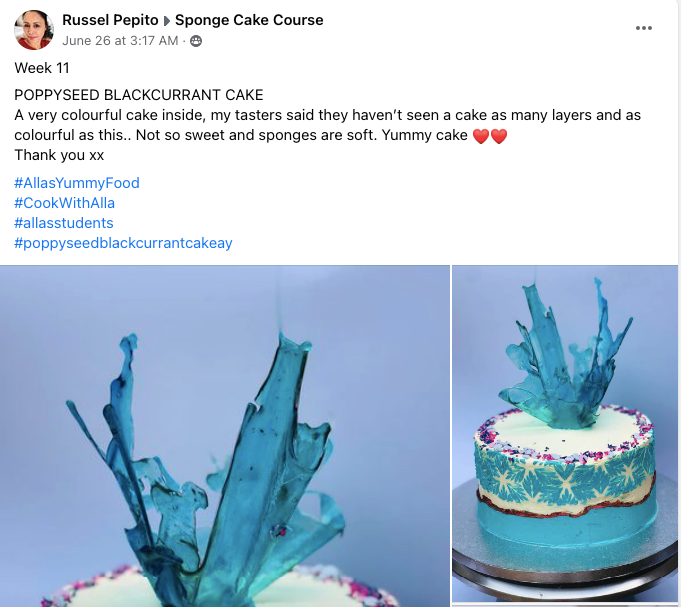Open the #CookWithAlla hashtag

[x=64, y=203]
